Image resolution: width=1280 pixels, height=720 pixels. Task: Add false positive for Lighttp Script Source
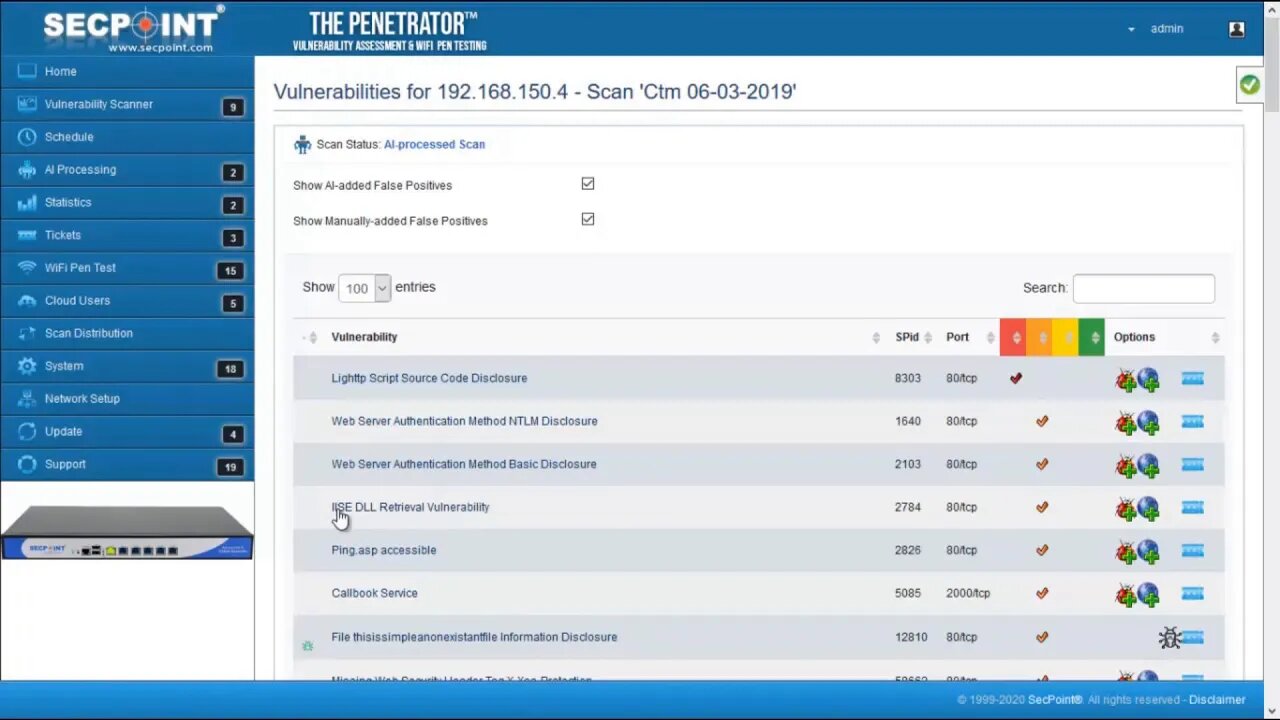pyautogui.click(x=1126, y=380)
